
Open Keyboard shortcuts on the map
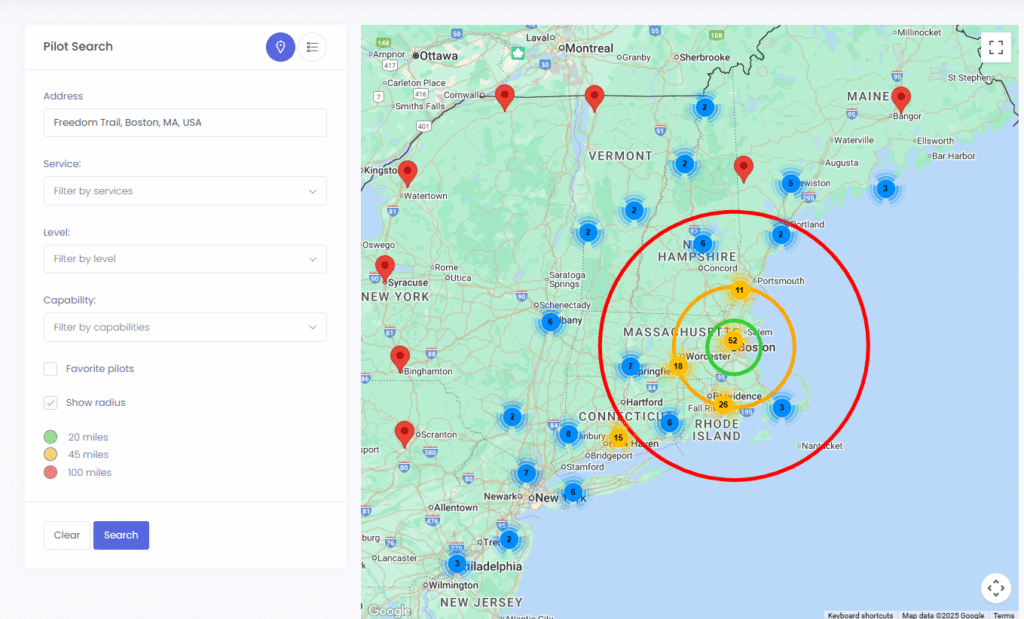860,615
